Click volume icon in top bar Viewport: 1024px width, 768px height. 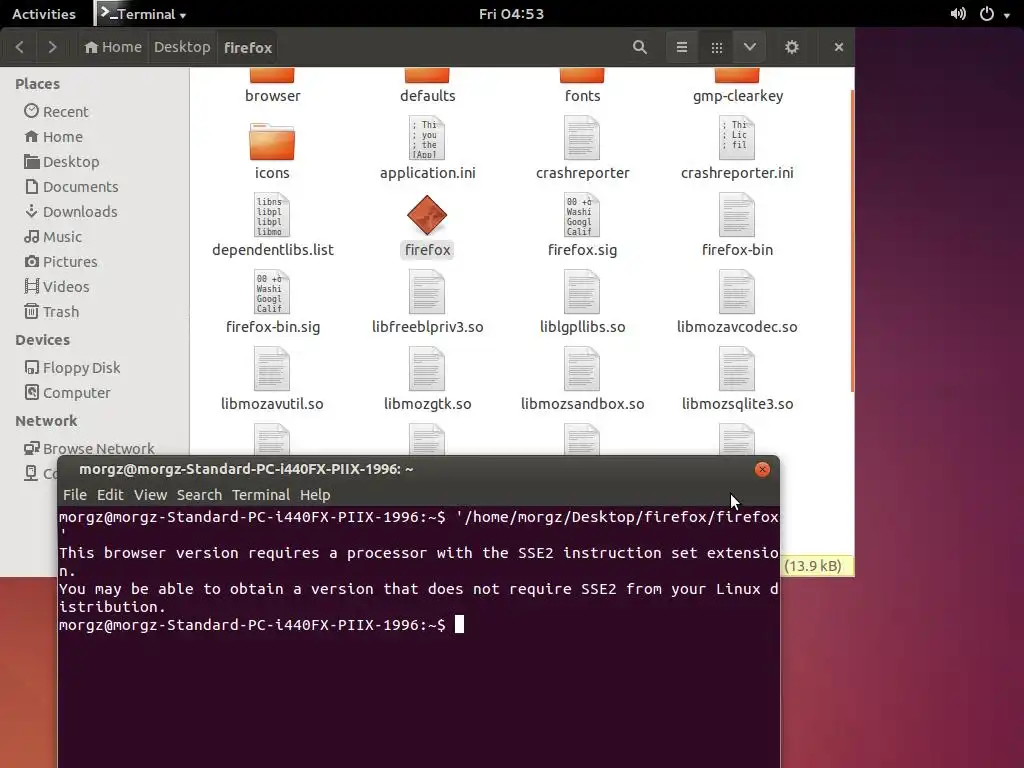coord(958,14)
